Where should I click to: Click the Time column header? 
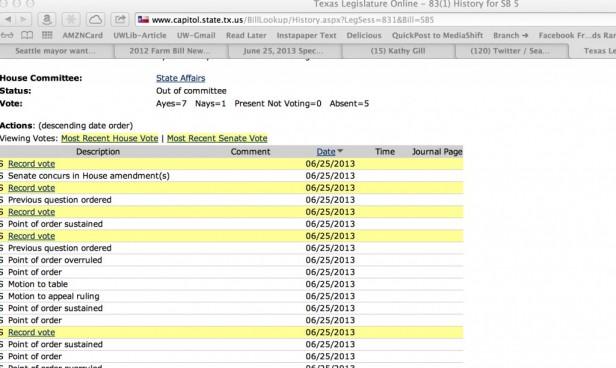[x=385, y=152]
